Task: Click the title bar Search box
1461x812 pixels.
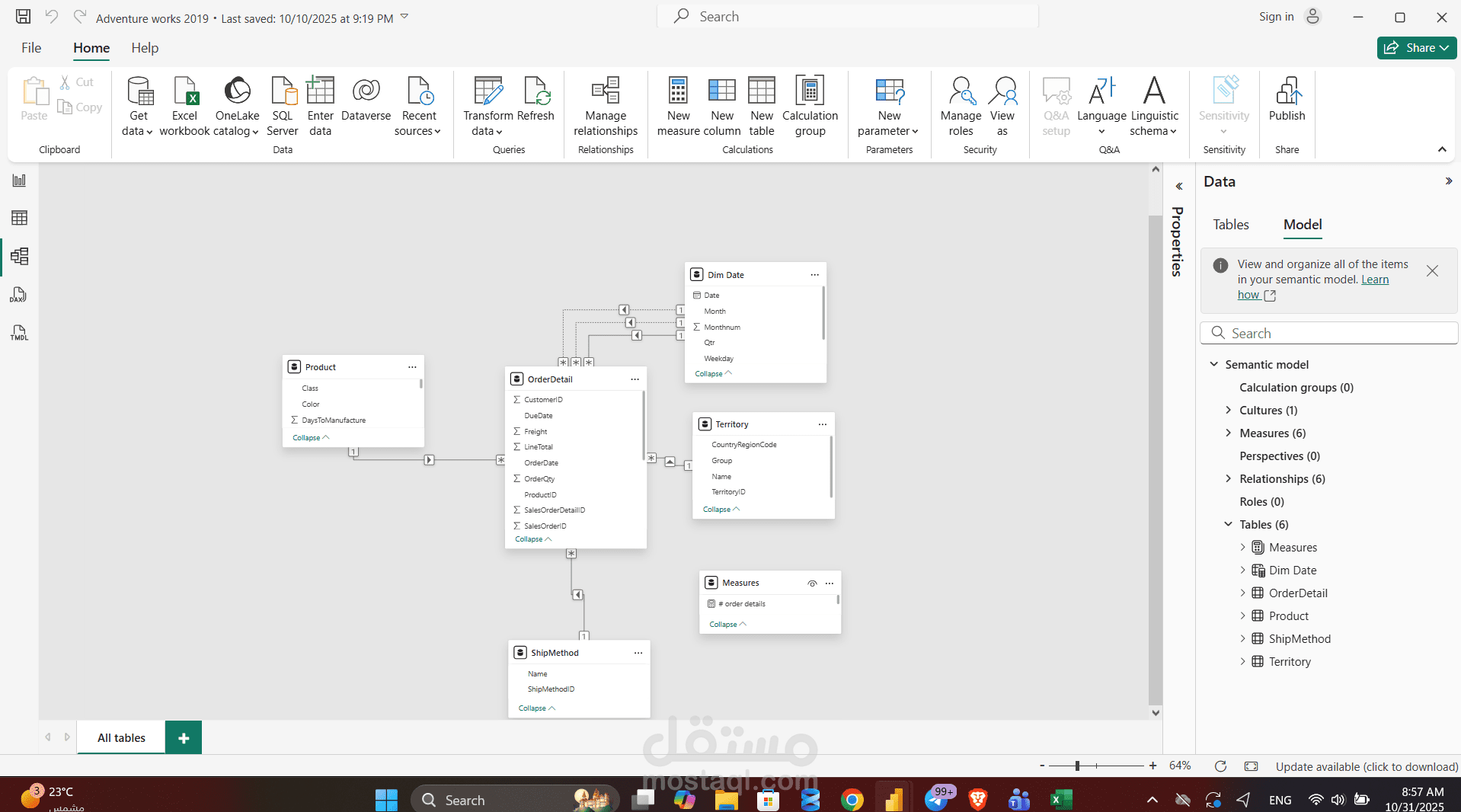Action: [x=847, y=17]
